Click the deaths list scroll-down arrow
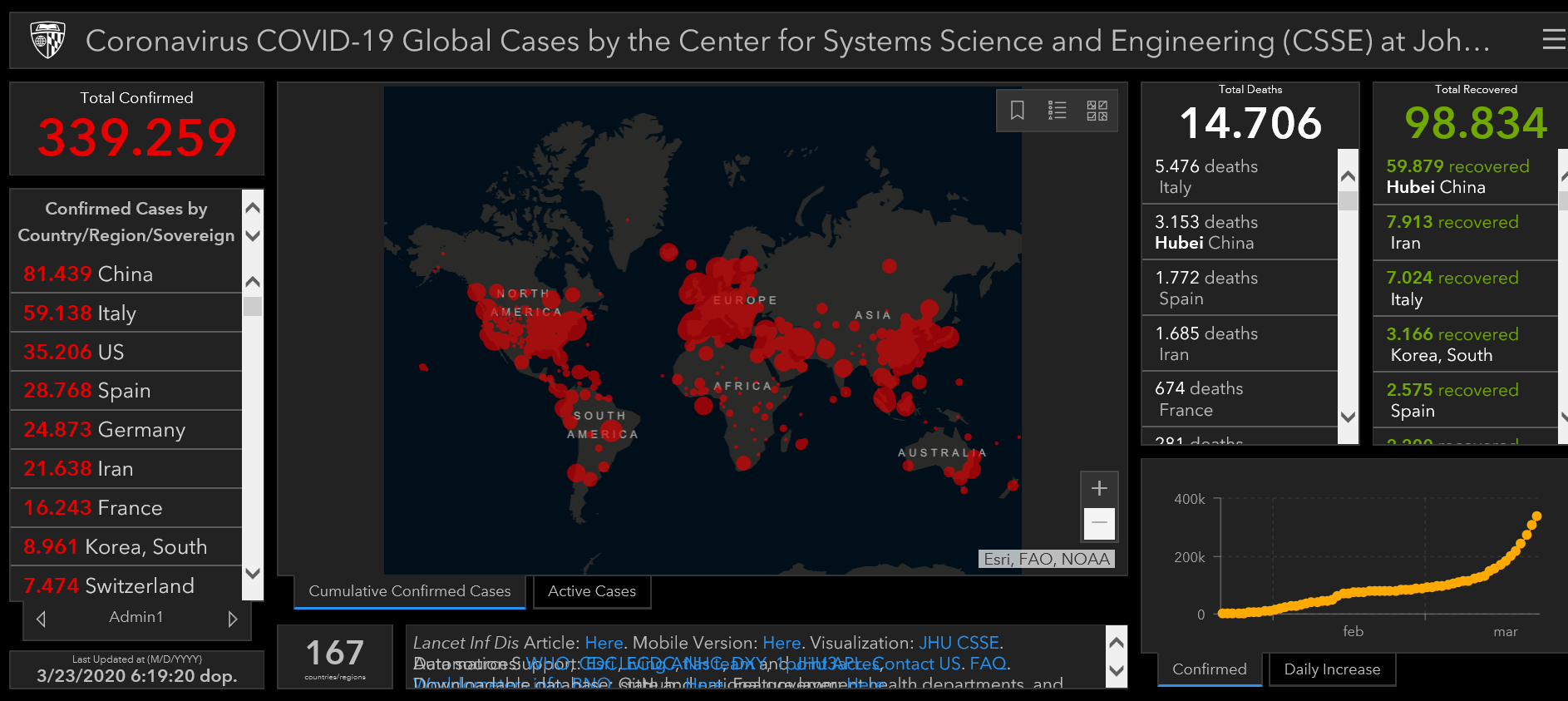The image size is (1568, 701). pos(1348,417)
